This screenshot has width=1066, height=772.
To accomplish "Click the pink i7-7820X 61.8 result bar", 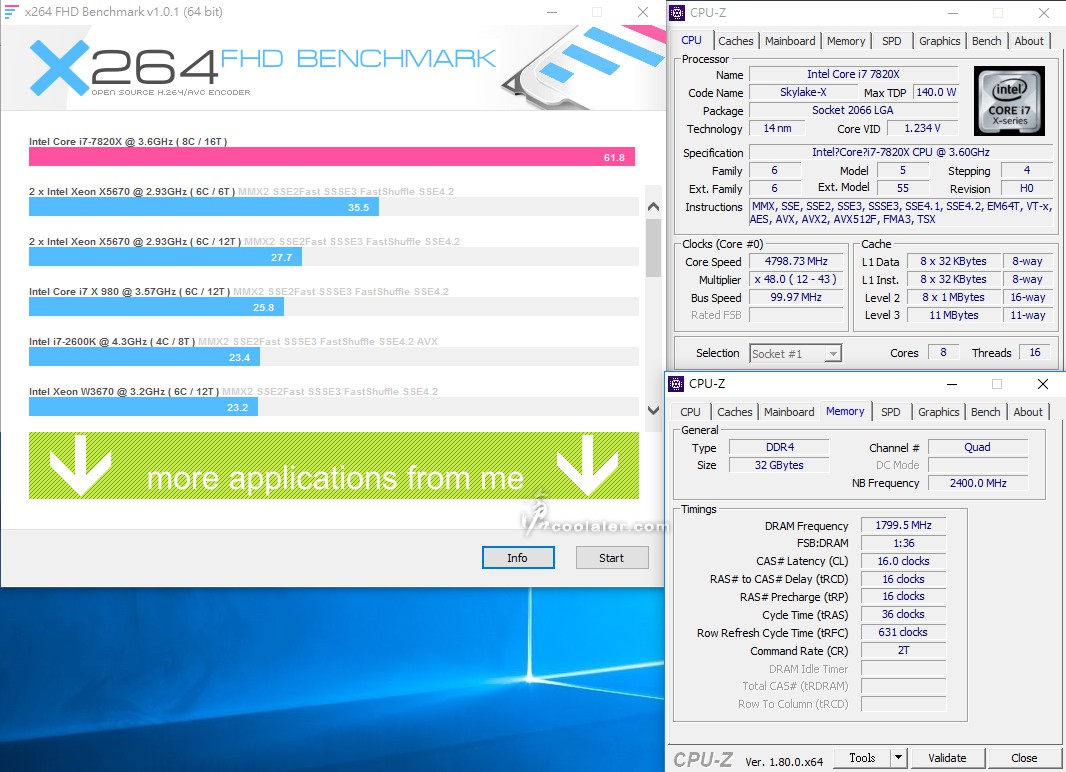I will coord(332,157).
